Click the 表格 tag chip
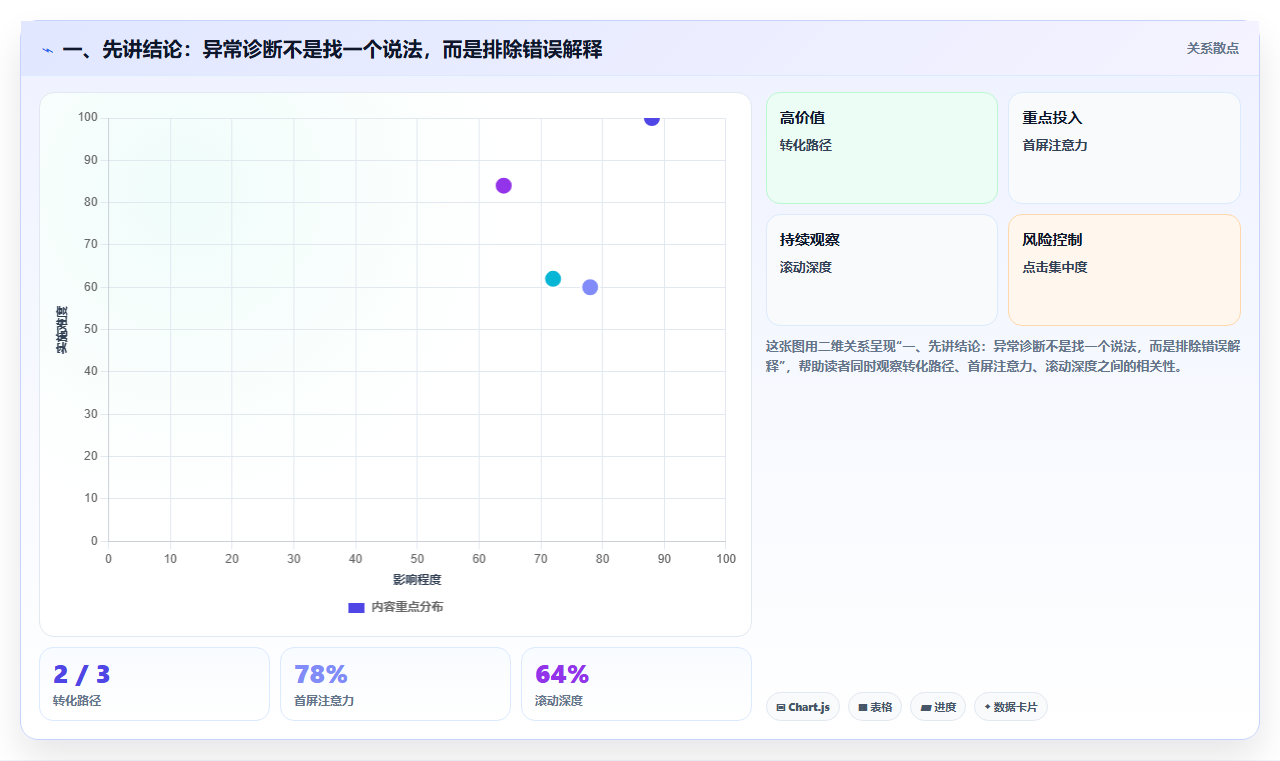 click(x=875, y=707)
